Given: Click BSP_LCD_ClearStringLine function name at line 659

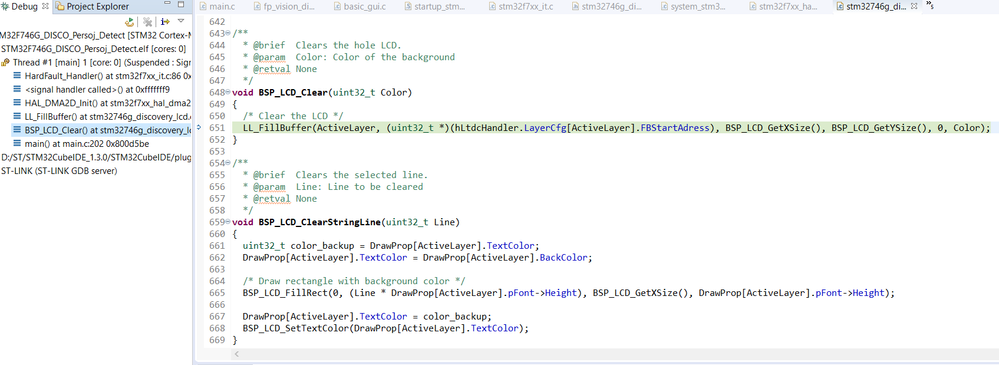Looking at the screenshot, I should (x=320, y=222).
